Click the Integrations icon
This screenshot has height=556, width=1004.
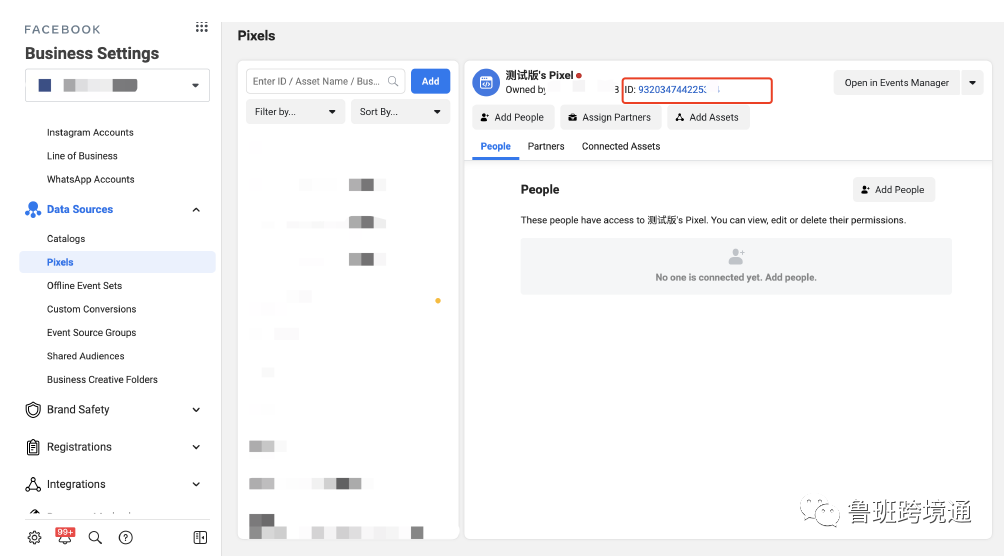33,484
